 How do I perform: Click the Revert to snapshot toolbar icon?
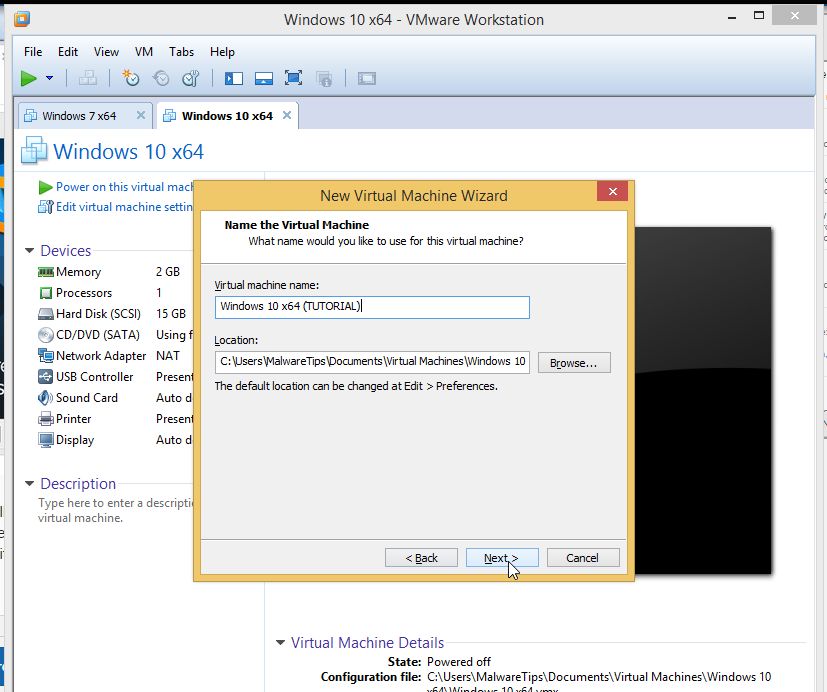pos(161,79)
